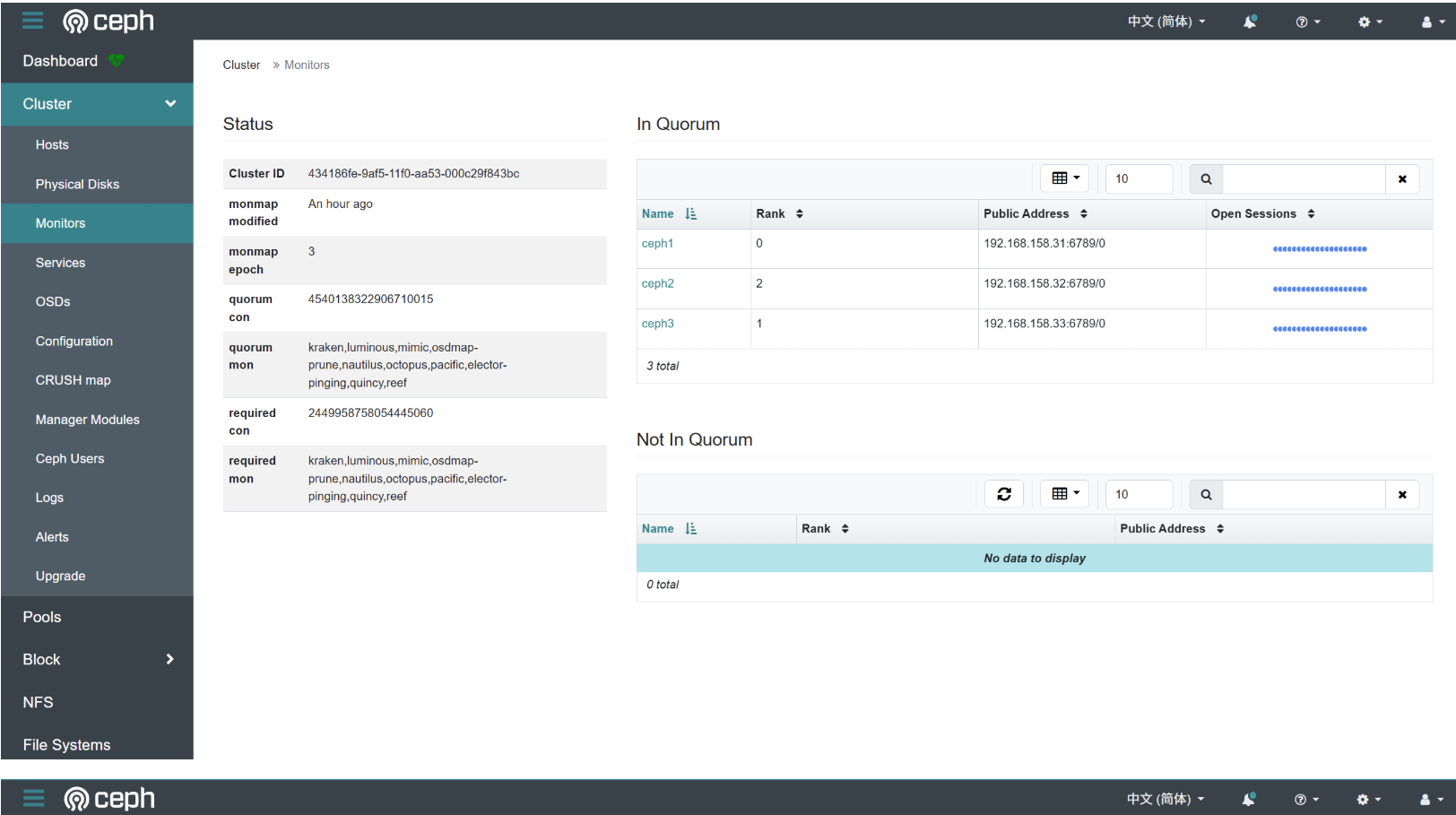Clear the Not In Quorum search filter

[x=1402, y=494]
